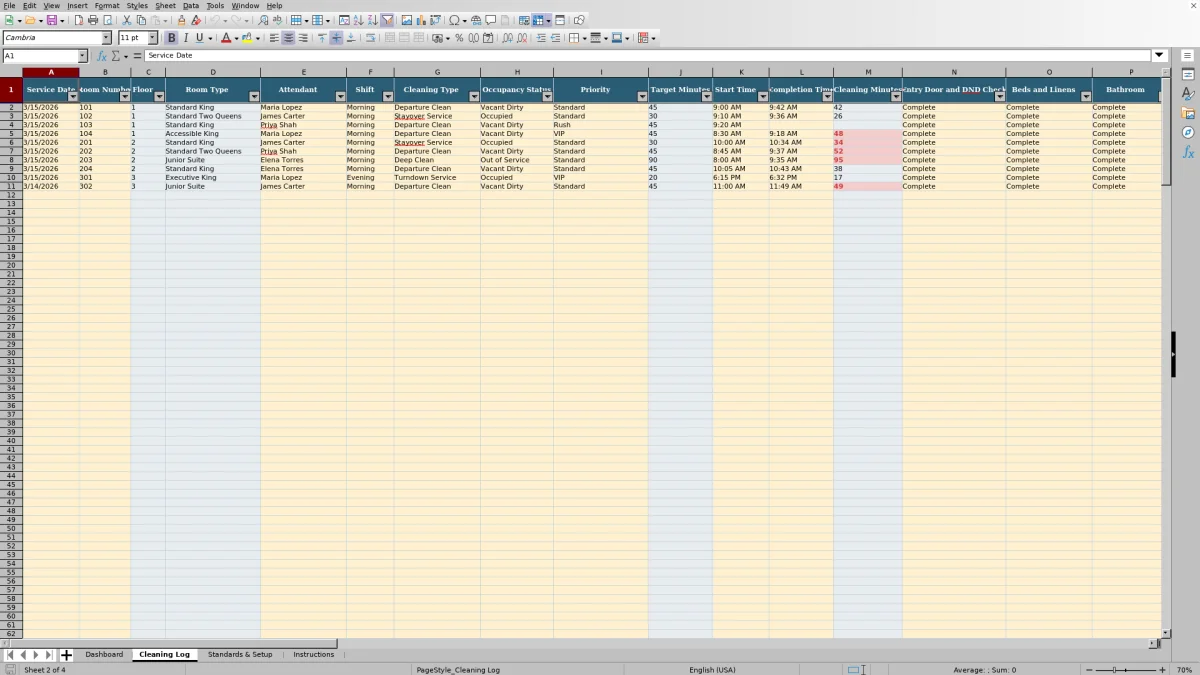
Task: Click the Insert Comment icon
Action: point(491,20)
